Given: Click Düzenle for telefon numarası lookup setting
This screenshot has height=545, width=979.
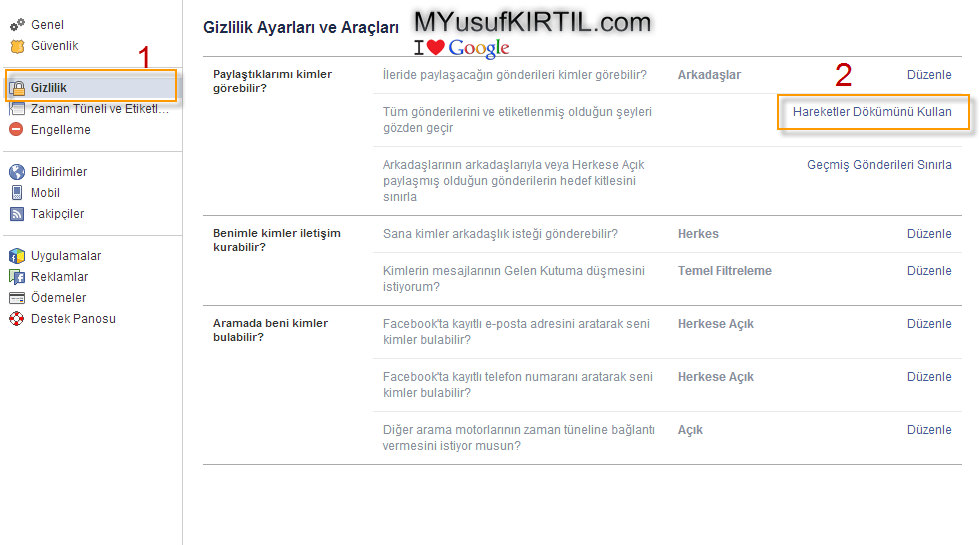Looking at the screenshot, I should click(929, 377).
